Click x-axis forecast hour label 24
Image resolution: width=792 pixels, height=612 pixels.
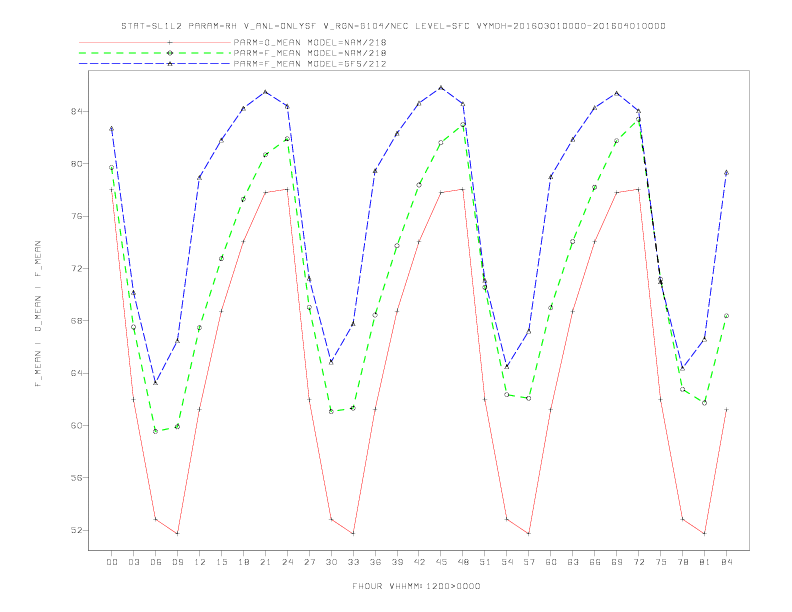(287, 562)
